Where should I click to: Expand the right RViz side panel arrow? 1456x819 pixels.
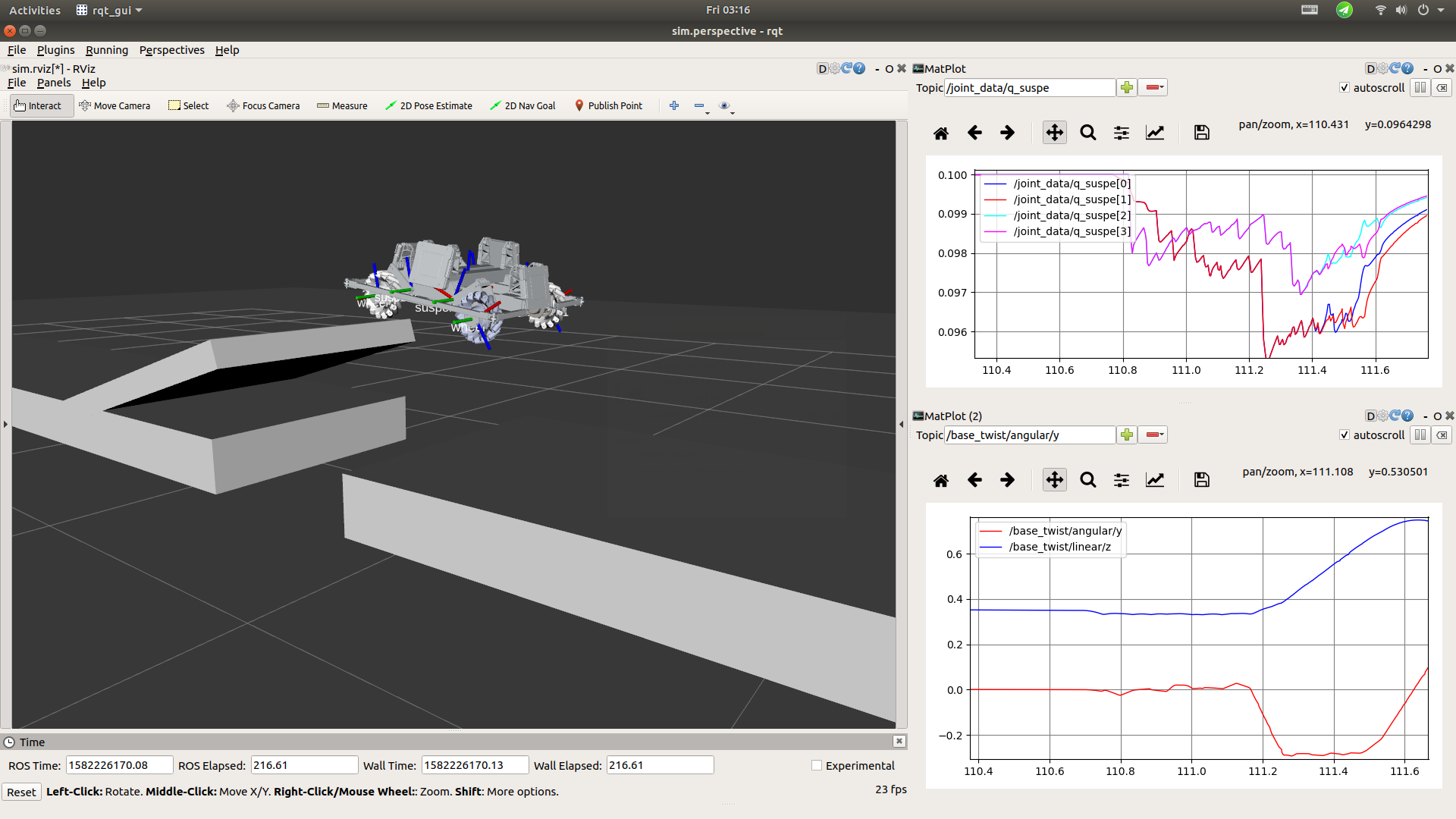[902, 425]
